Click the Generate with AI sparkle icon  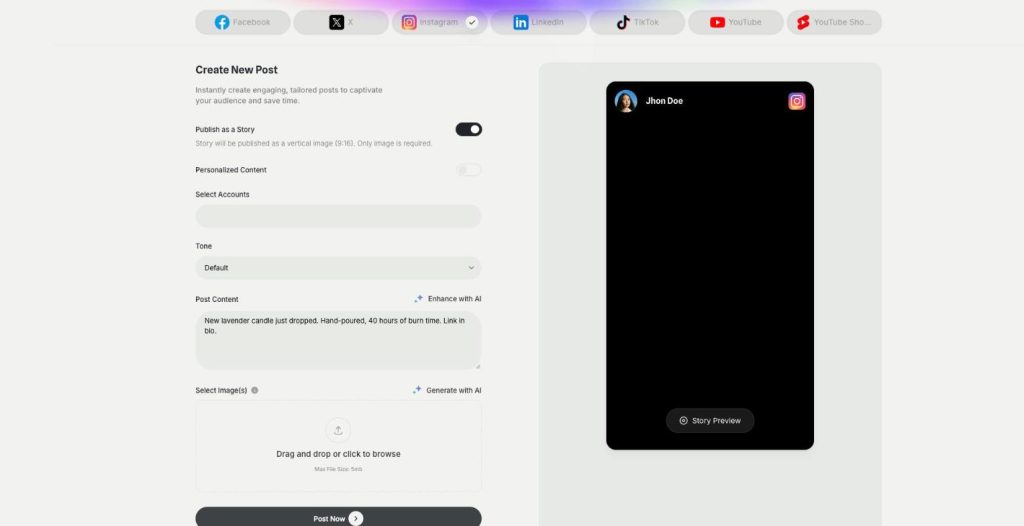point(417,390)
